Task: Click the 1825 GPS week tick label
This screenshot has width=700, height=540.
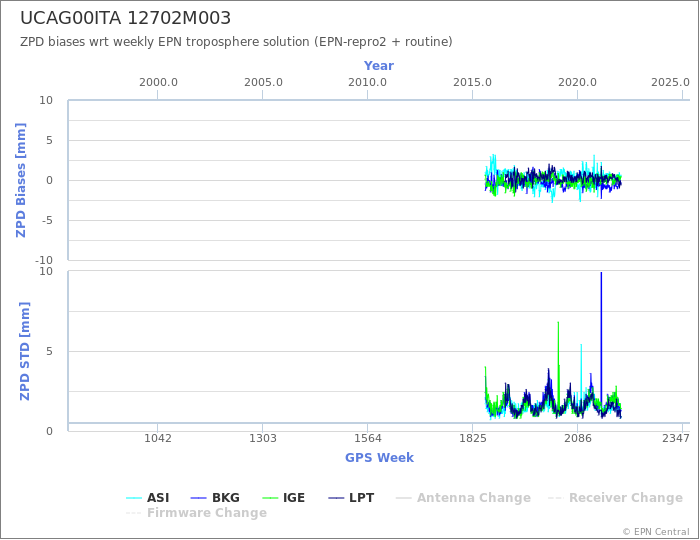Action: pyautogui.click(x=472, y=439)
